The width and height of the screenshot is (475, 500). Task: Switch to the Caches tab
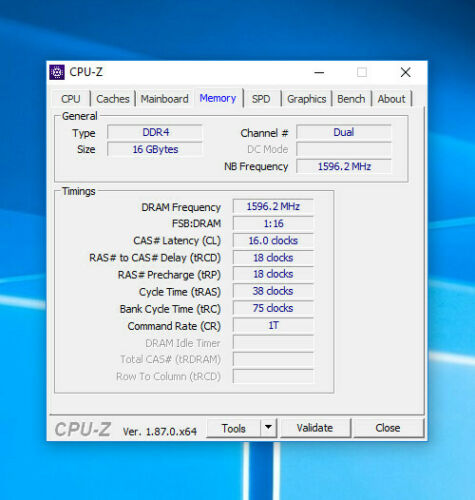113,99
